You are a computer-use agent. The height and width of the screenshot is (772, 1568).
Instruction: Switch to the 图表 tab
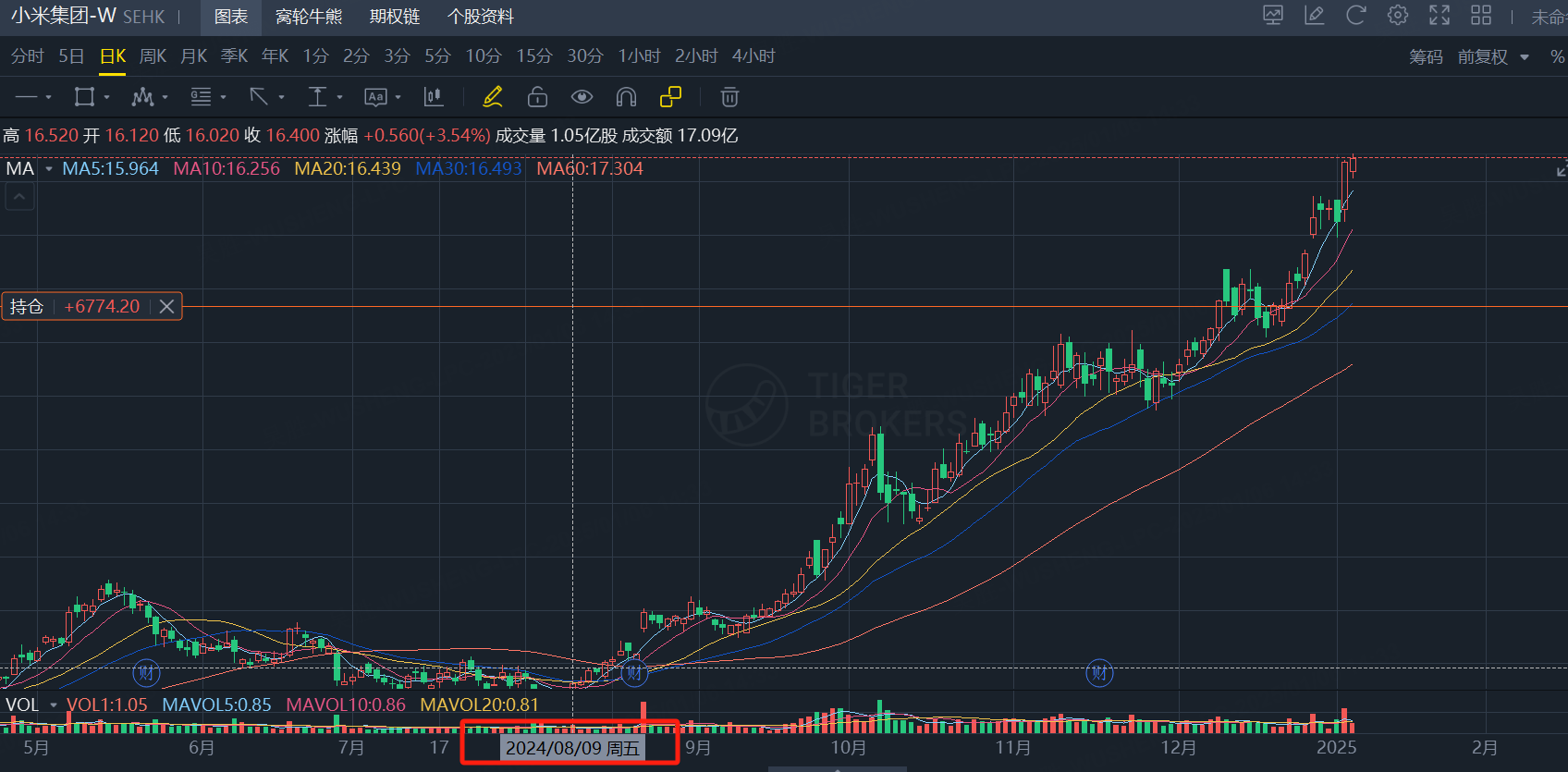pyautogui.click(x=231, y=17)
